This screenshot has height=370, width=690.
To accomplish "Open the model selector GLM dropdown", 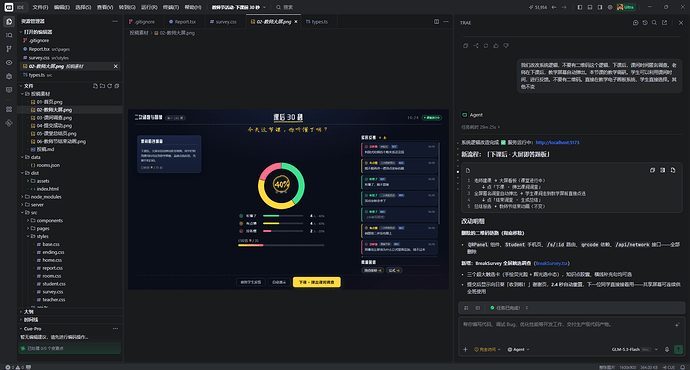I will point(635,349).
